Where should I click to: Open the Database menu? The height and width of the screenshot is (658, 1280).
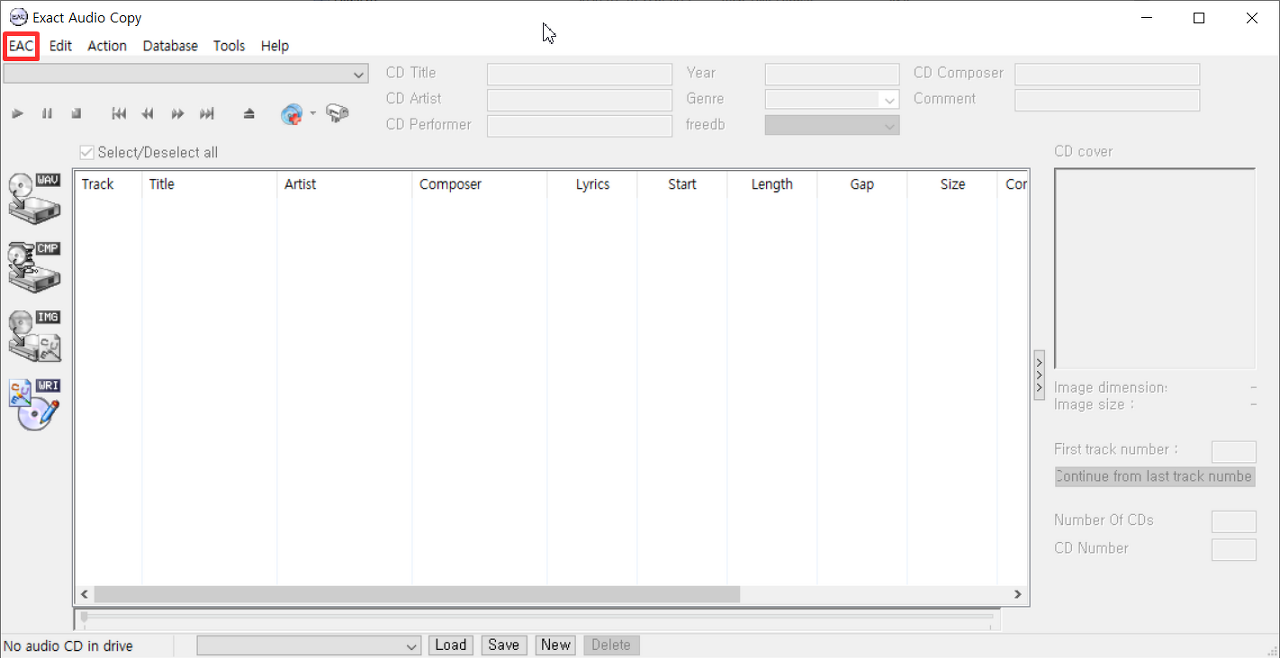click(x=170, y=46)
